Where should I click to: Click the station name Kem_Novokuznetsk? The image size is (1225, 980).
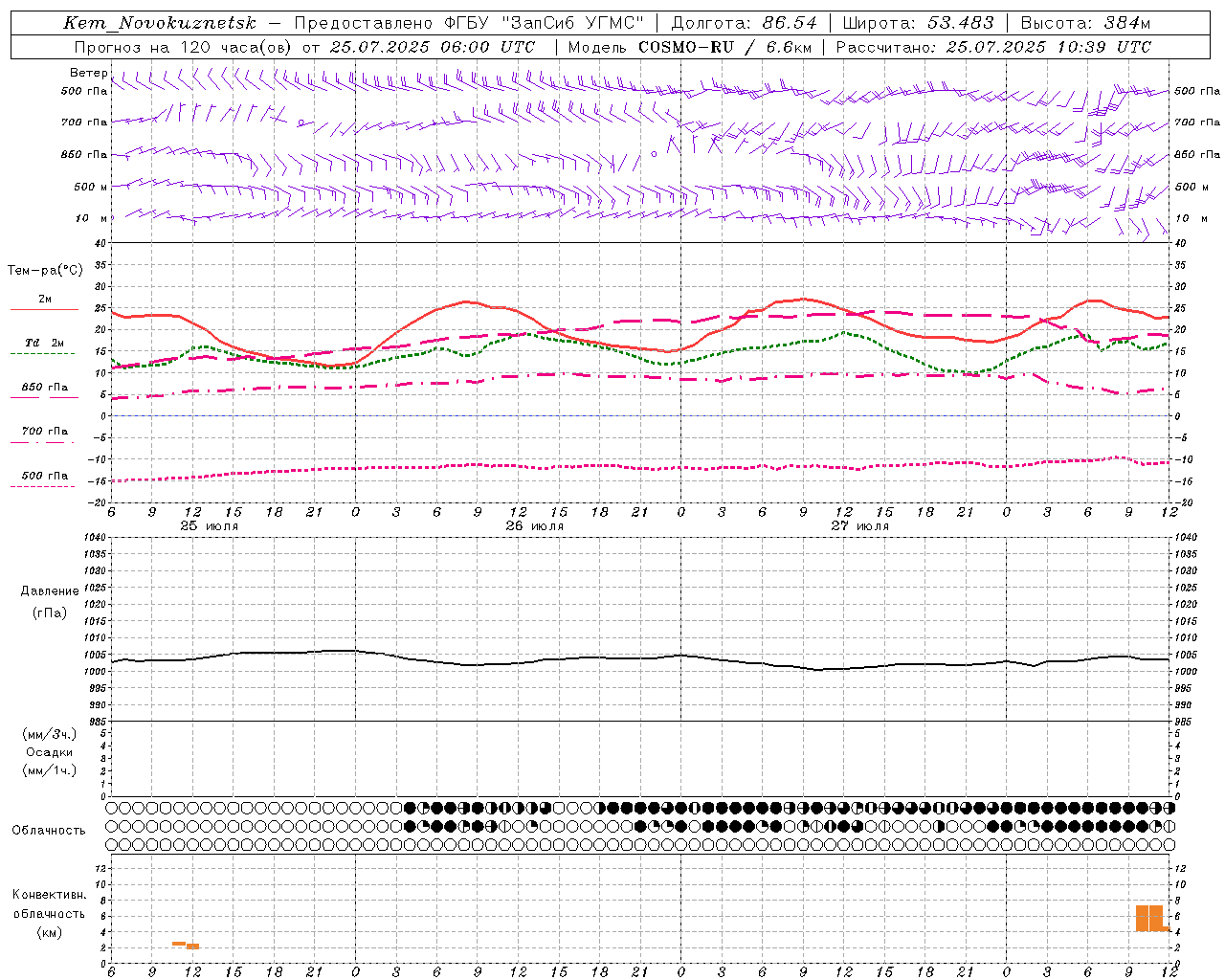click(x=160, y=23)
